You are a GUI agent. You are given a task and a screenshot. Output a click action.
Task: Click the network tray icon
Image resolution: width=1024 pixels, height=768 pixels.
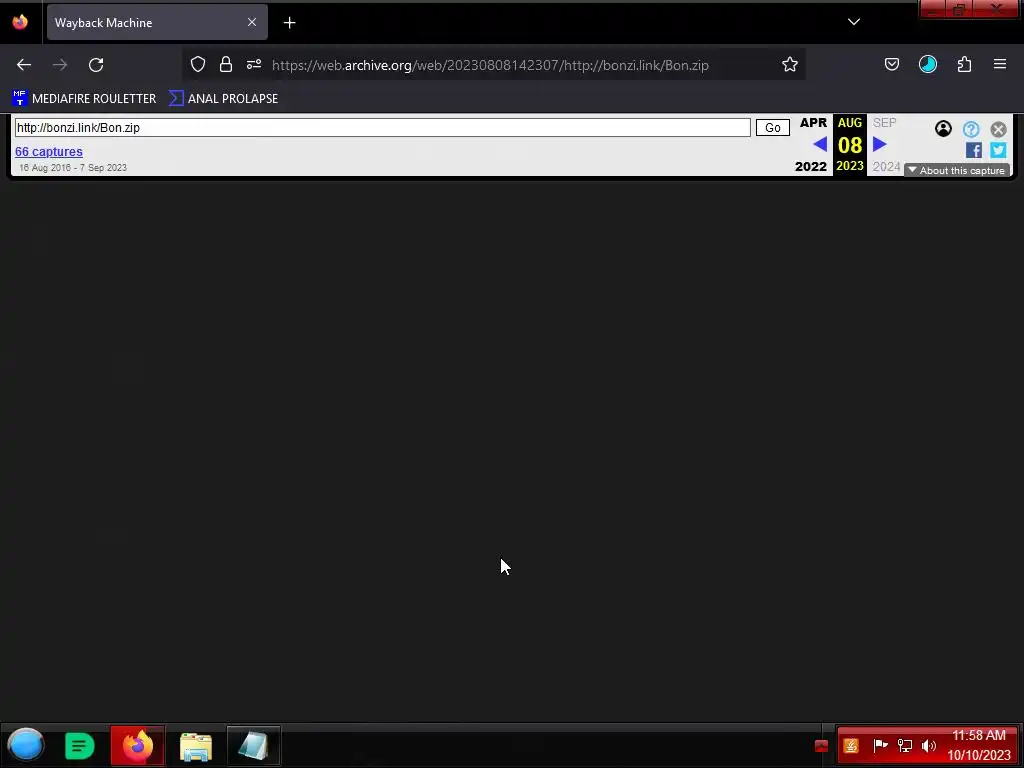[x=904, y=745]
